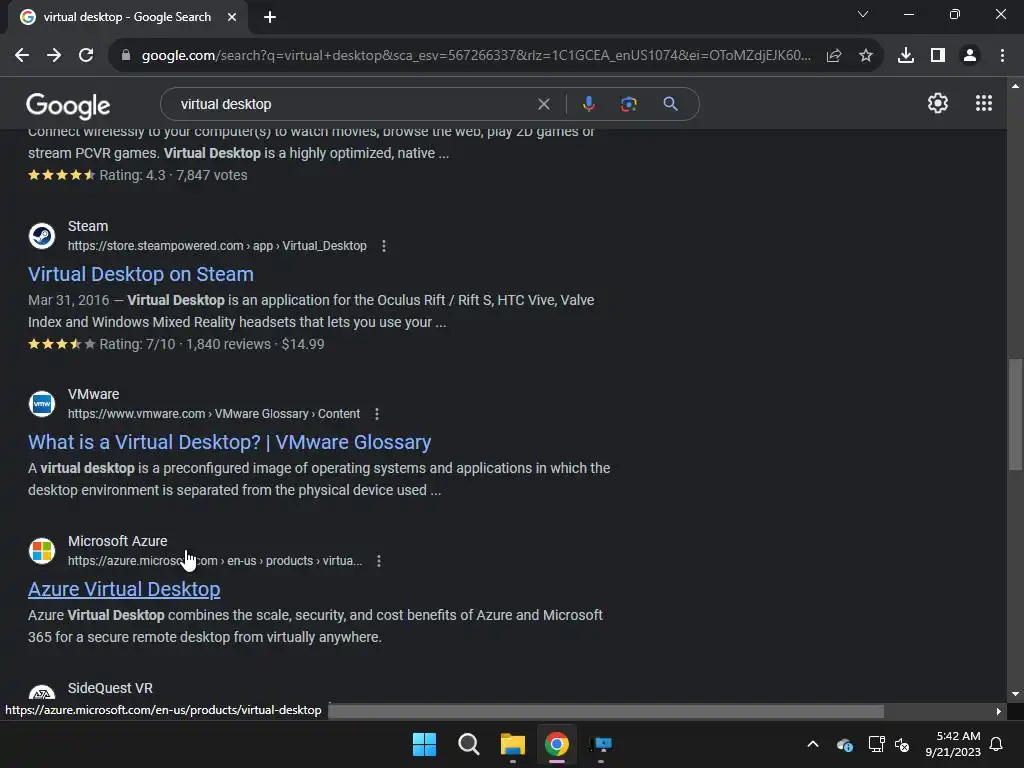This screenshot has height=768, width=1024.
Task: Open Google apps grid
Action: [x=984, y=103]
